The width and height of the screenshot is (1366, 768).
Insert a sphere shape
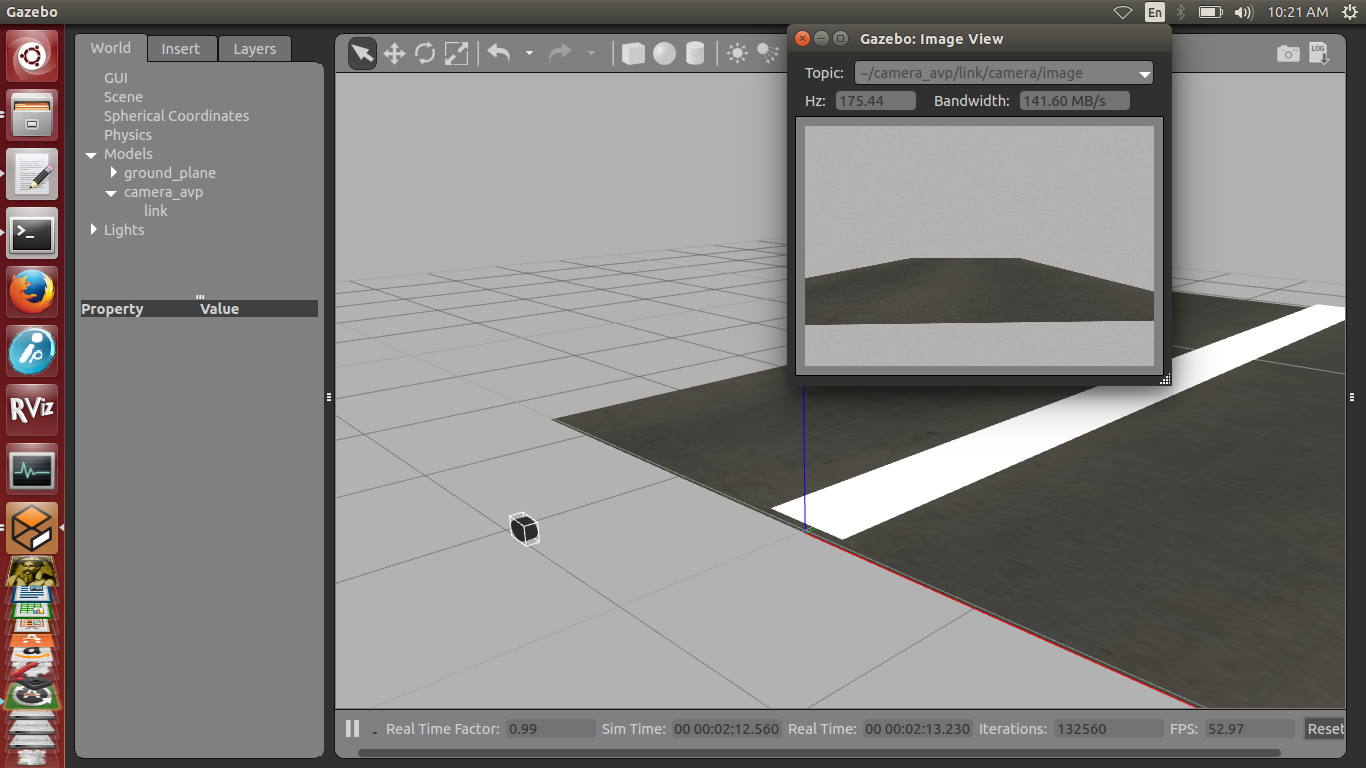tap(664, 53)
